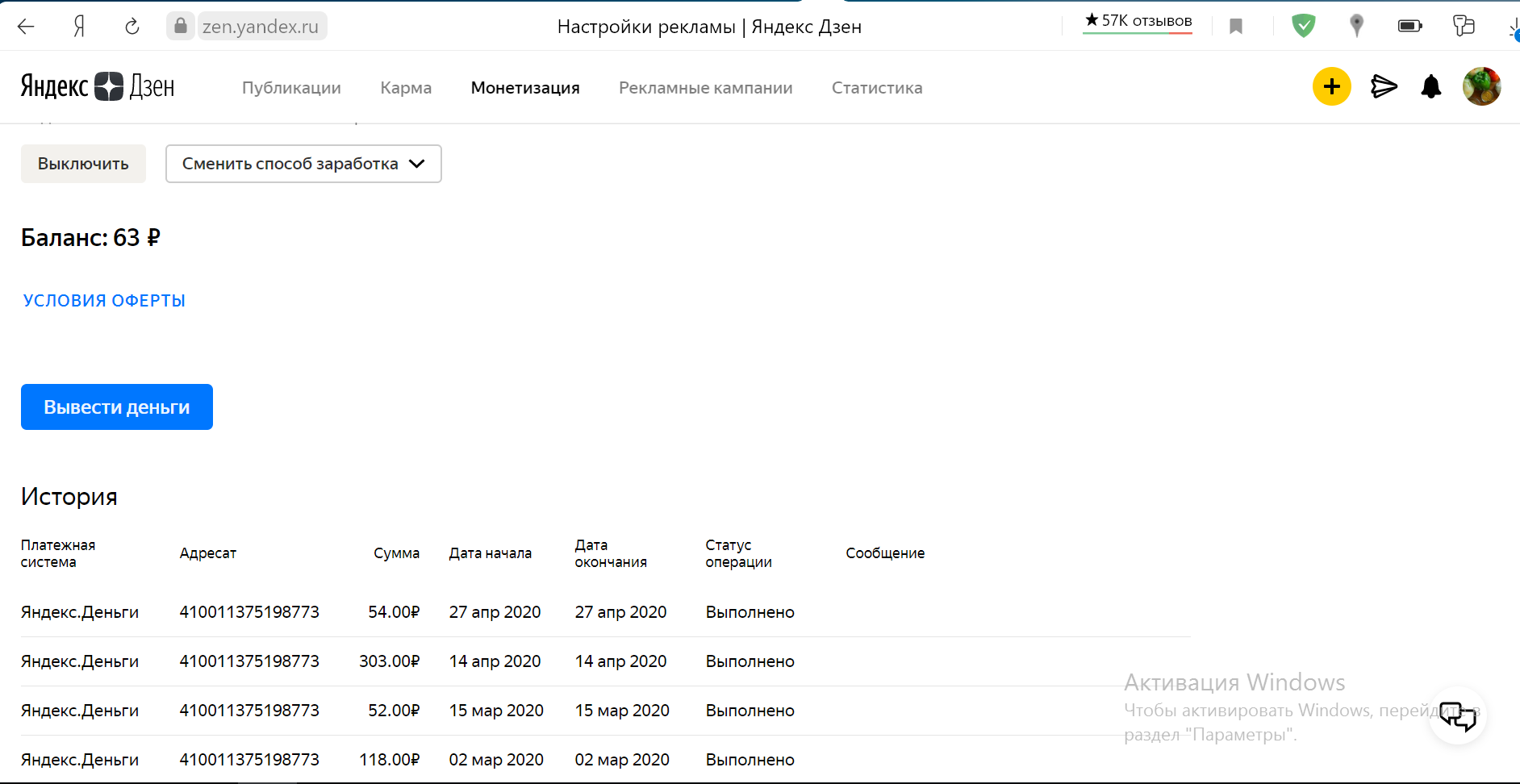Open Рекламные кампании tab
Screen dimensions: 1520x784
click(x=706, y=88)
